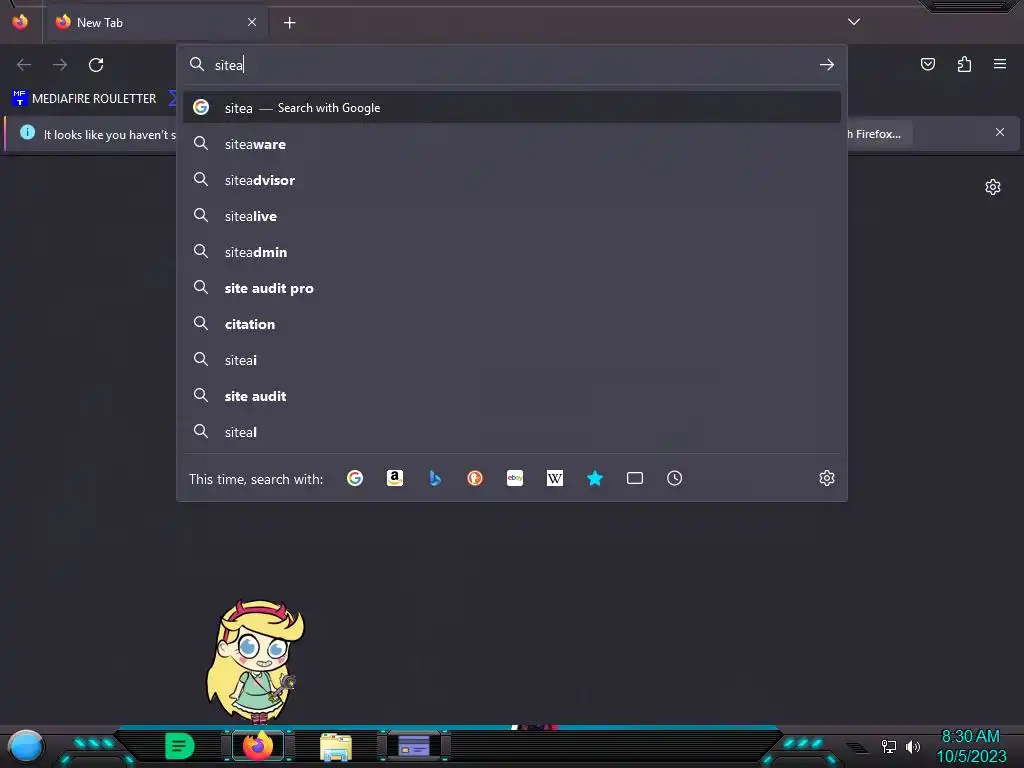Search history using the clock icon

pyautogui.click(x=675, y=479)
